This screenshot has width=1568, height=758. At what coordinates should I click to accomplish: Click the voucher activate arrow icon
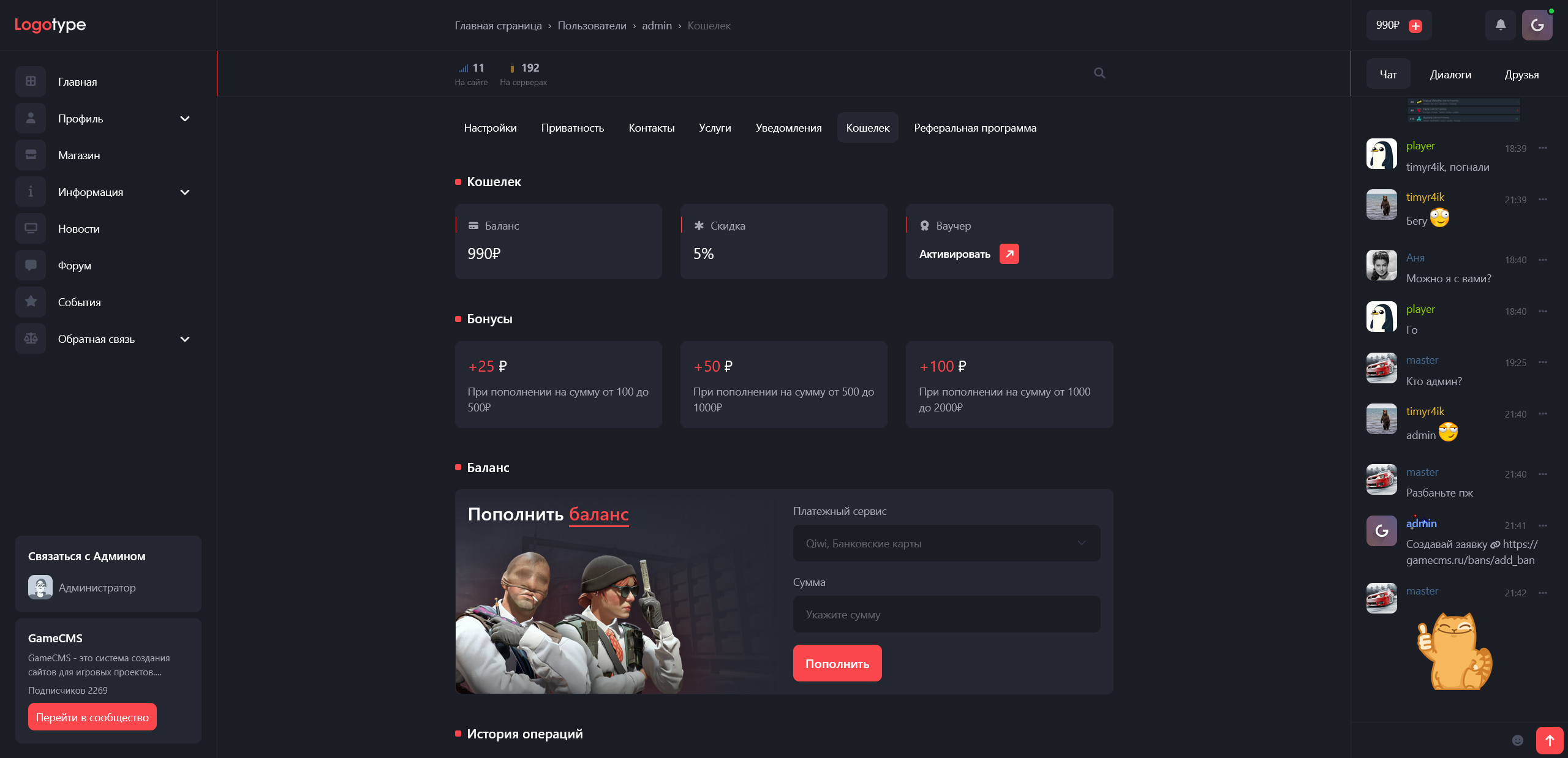(1009, 253)
